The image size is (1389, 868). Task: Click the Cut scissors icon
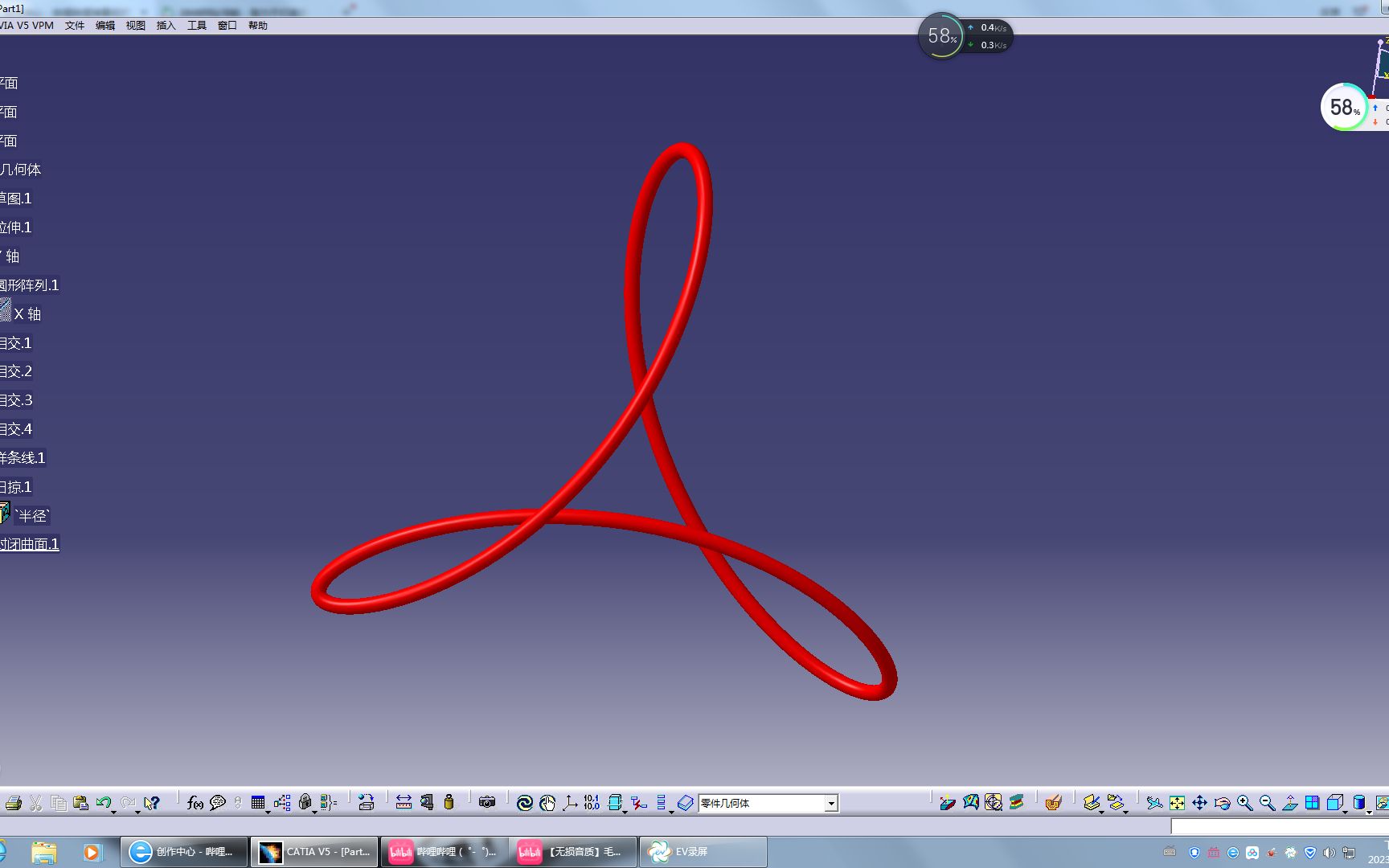coord(35,803)
